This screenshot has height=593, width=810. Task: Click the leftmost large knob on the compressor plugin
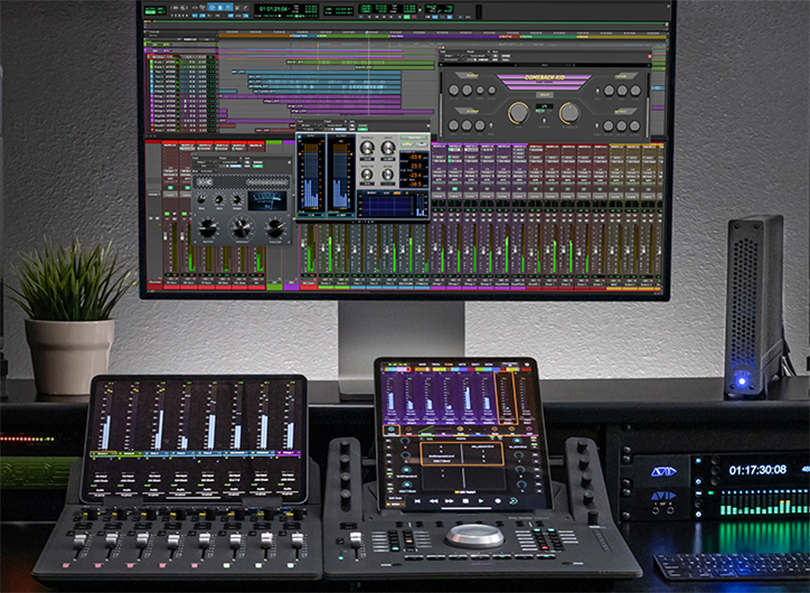208,228
